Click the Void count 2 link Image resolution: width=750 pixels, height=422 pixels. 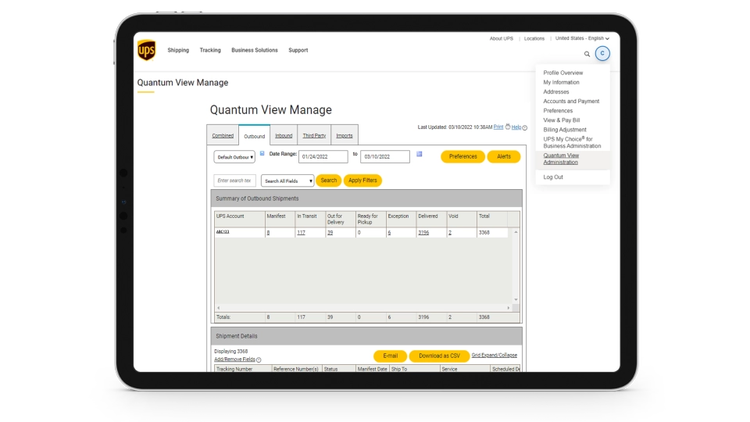(450, 233)
